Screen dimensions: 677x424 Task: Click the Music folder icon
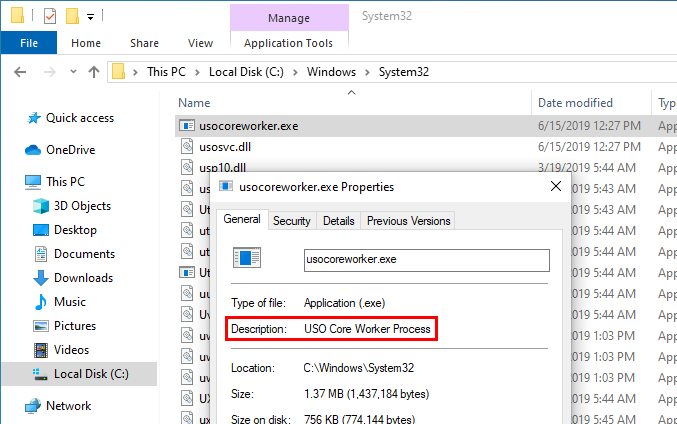point(41,302)
